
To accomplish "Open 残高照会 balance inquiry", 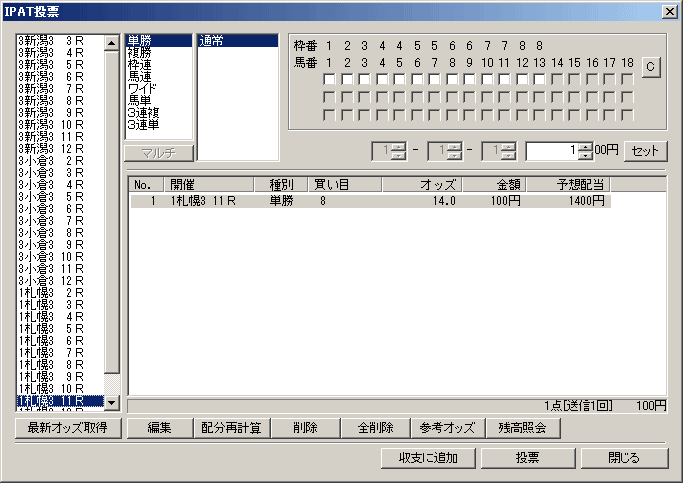I will tap(523, 428).
